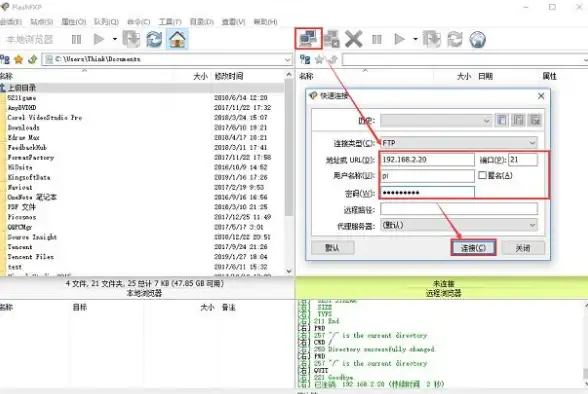Select the Source Insight folder
The width and height of the screenshot is (588, 394).
click(x=32, y=237)
